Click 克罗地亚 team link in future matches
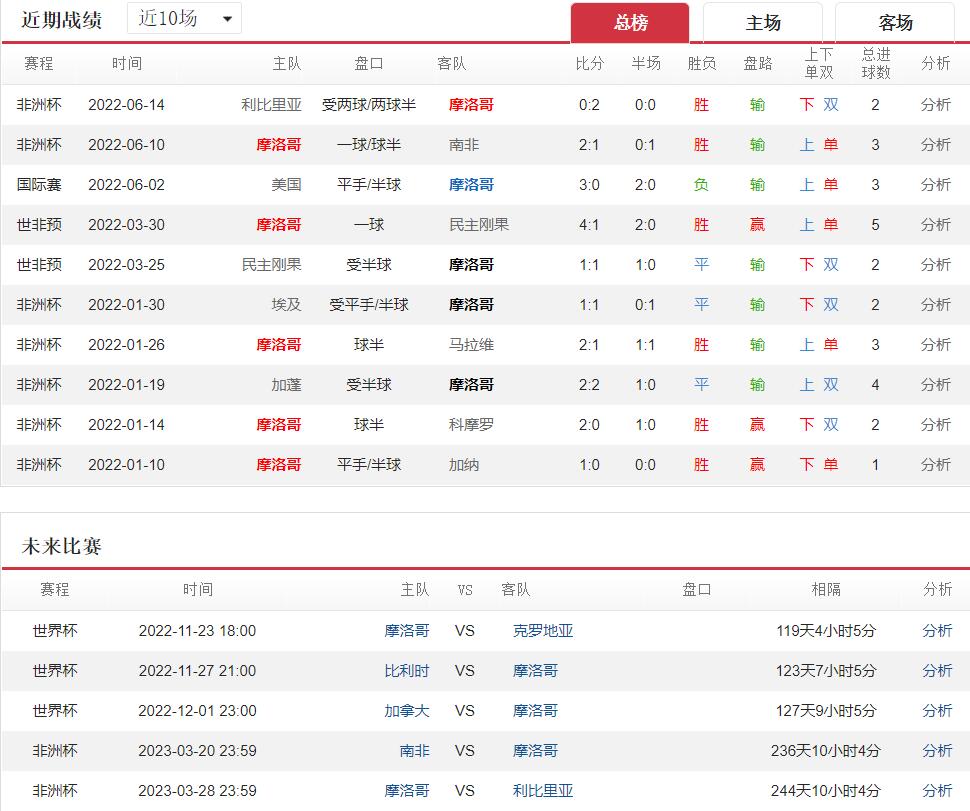The width and height of the screenshot is (970, 811). [x=543, y=630]
